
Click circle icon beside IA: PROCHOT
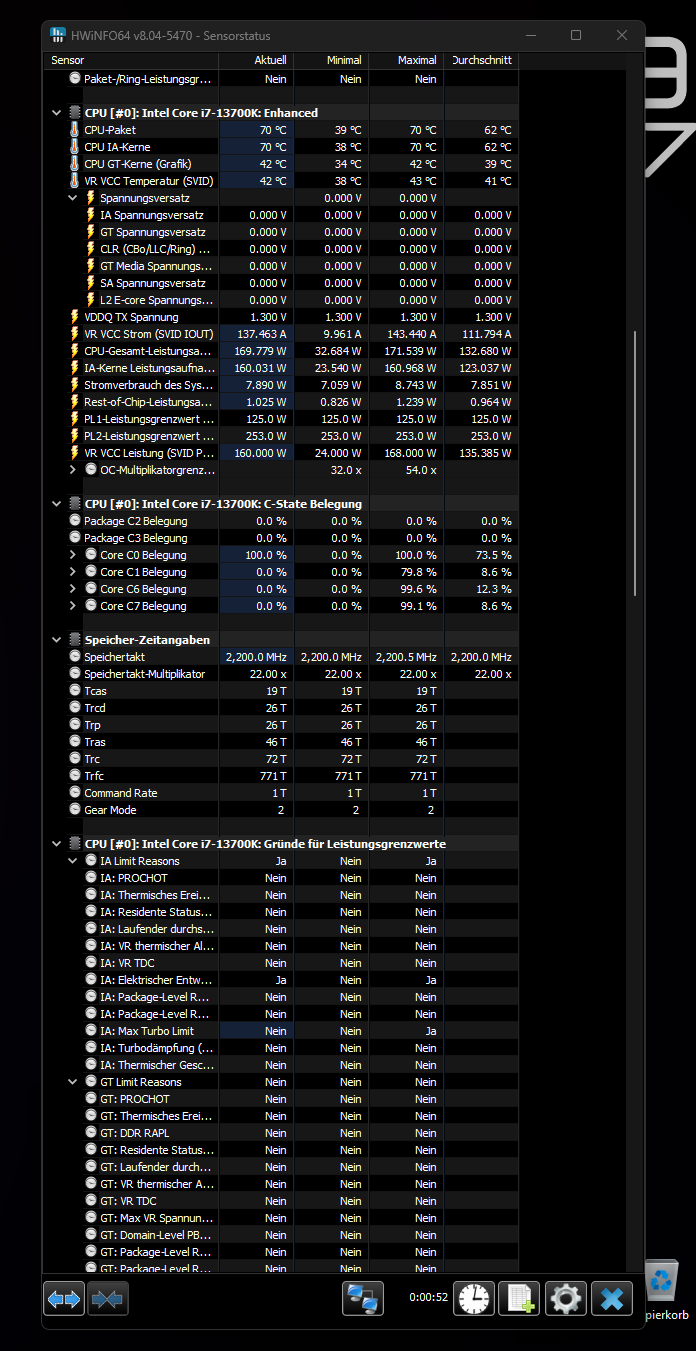pos(91,878)
